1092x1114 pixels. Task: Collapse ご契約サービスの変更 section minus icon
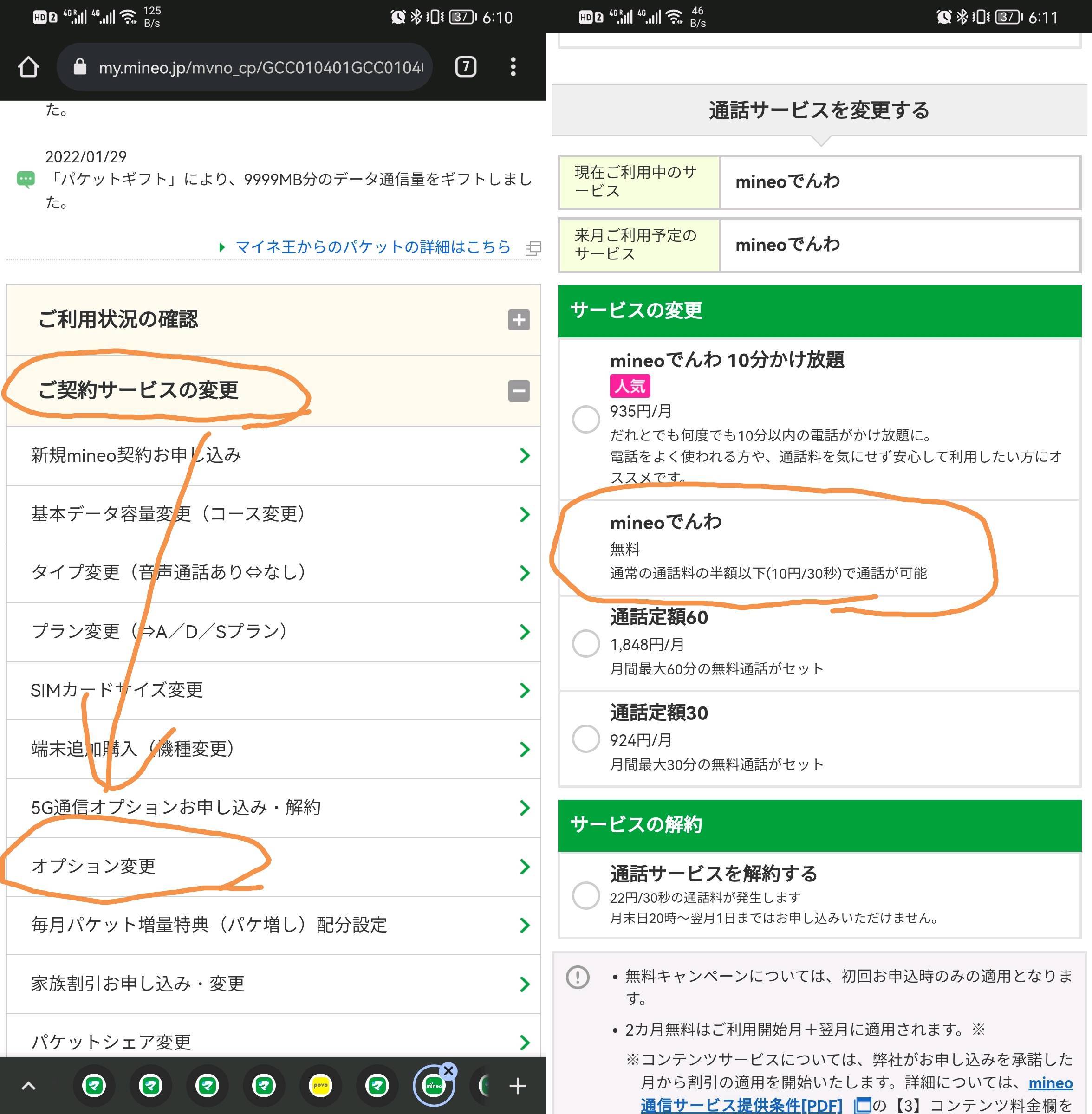[x=519, y=391]
